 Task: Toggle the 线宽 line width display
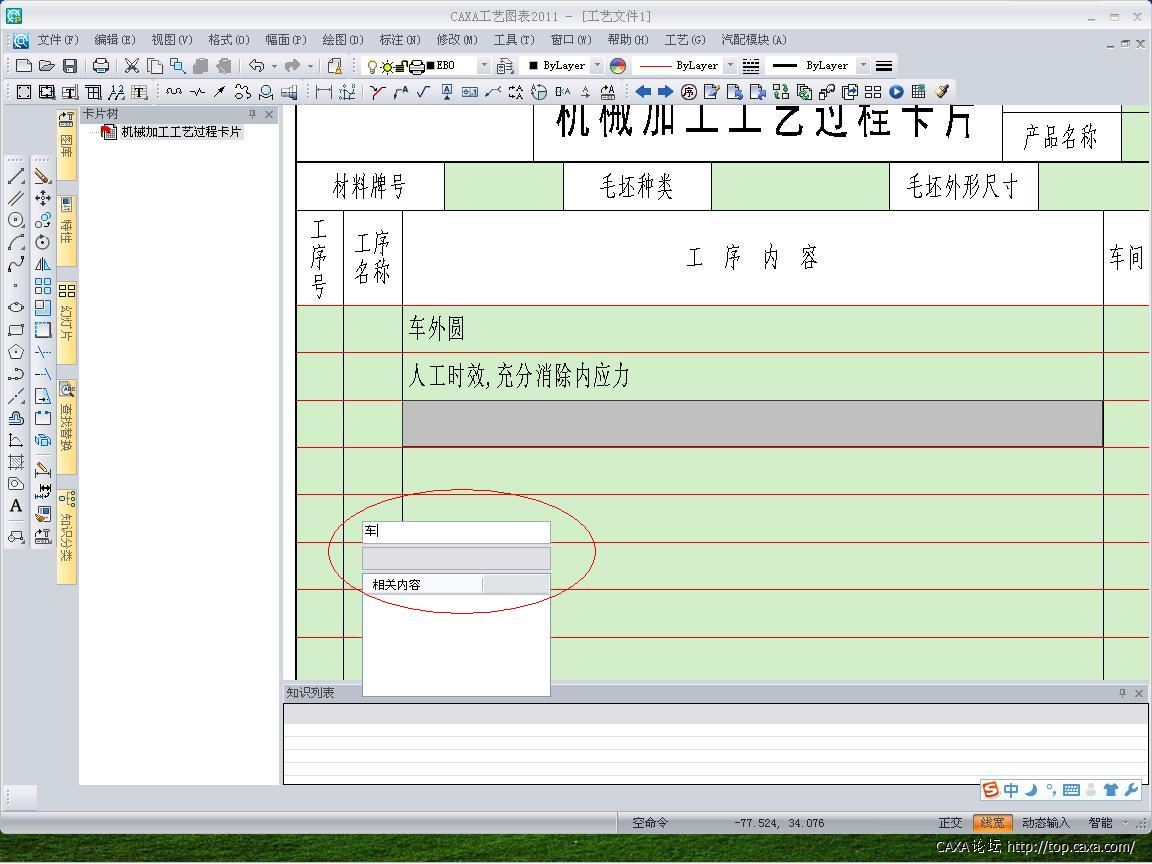click(x=993, y=822)
